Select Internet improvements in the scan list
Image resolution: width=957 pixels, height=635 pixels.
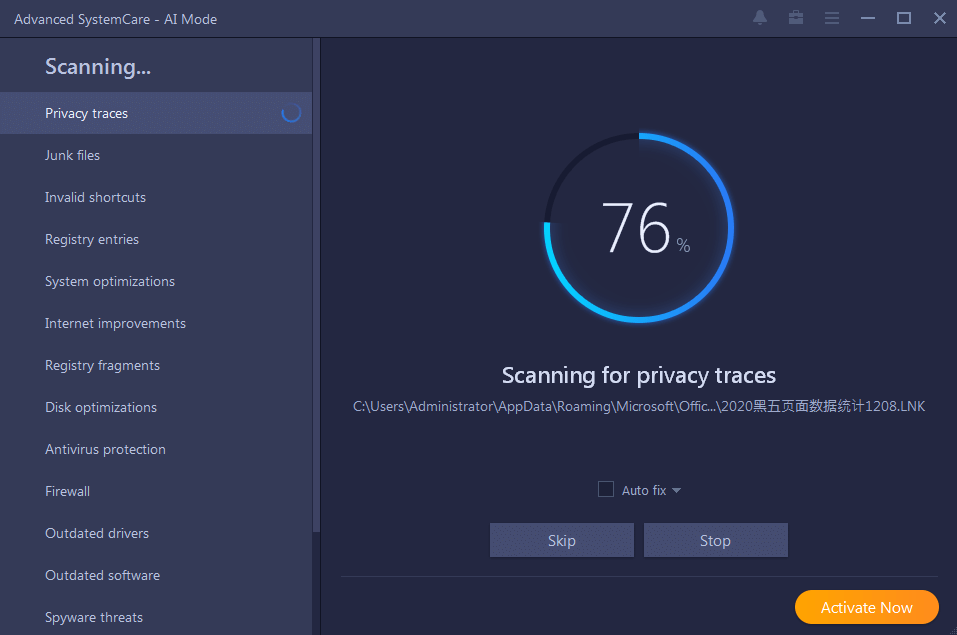[156, 323]
